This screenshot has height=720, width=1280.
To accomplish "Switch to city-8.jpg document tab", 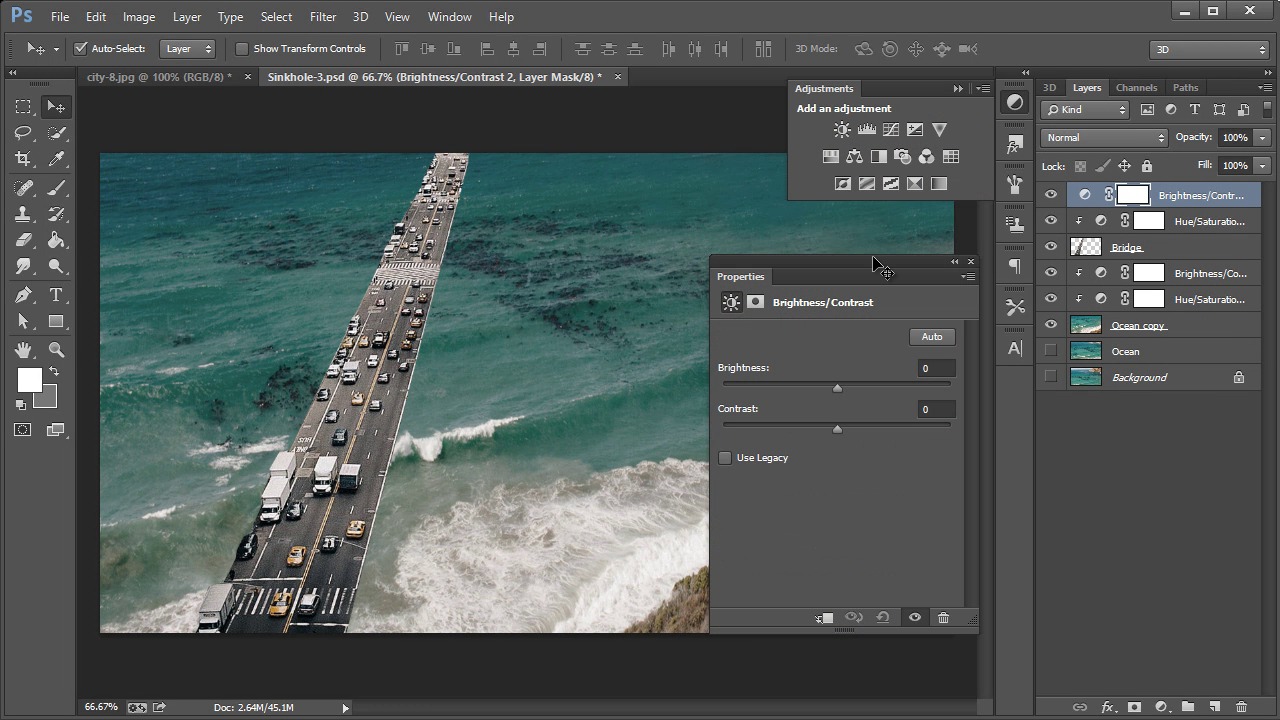I will pos(158,77).
